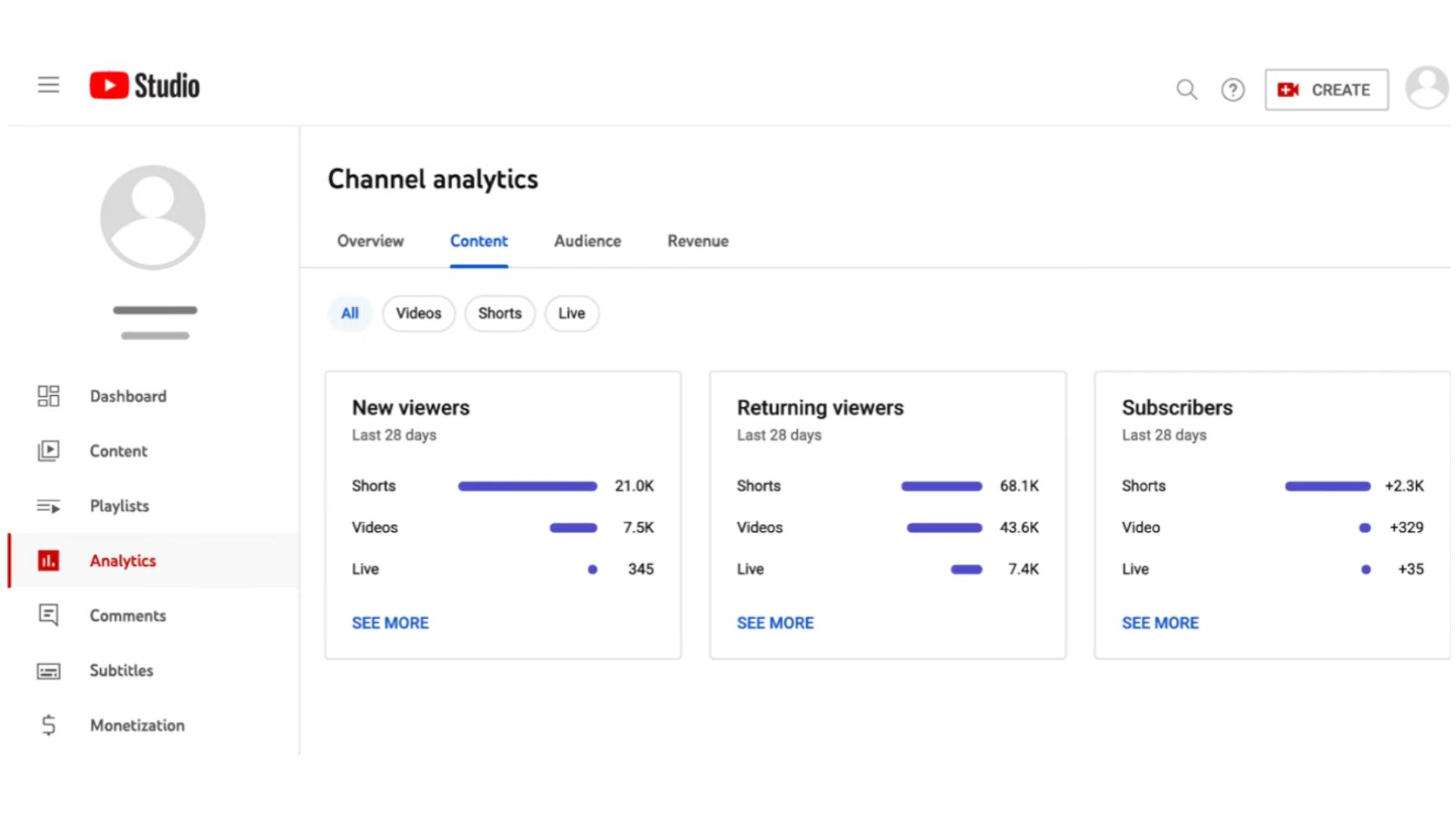Switch to the Audience tab
Screen dimensions: 1456x819
coord(587,241)
